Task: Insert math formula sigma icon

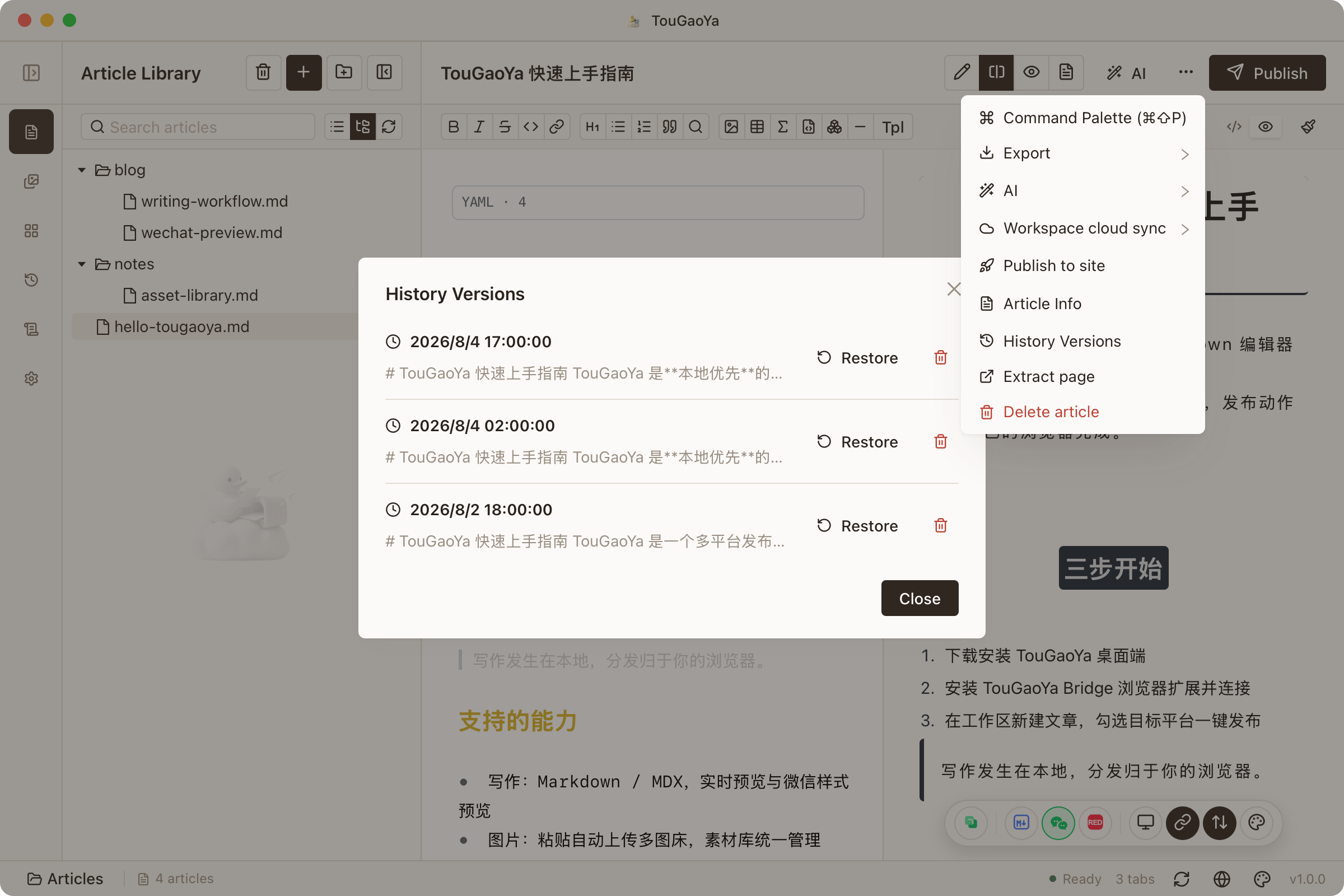Action: (783, 127)
